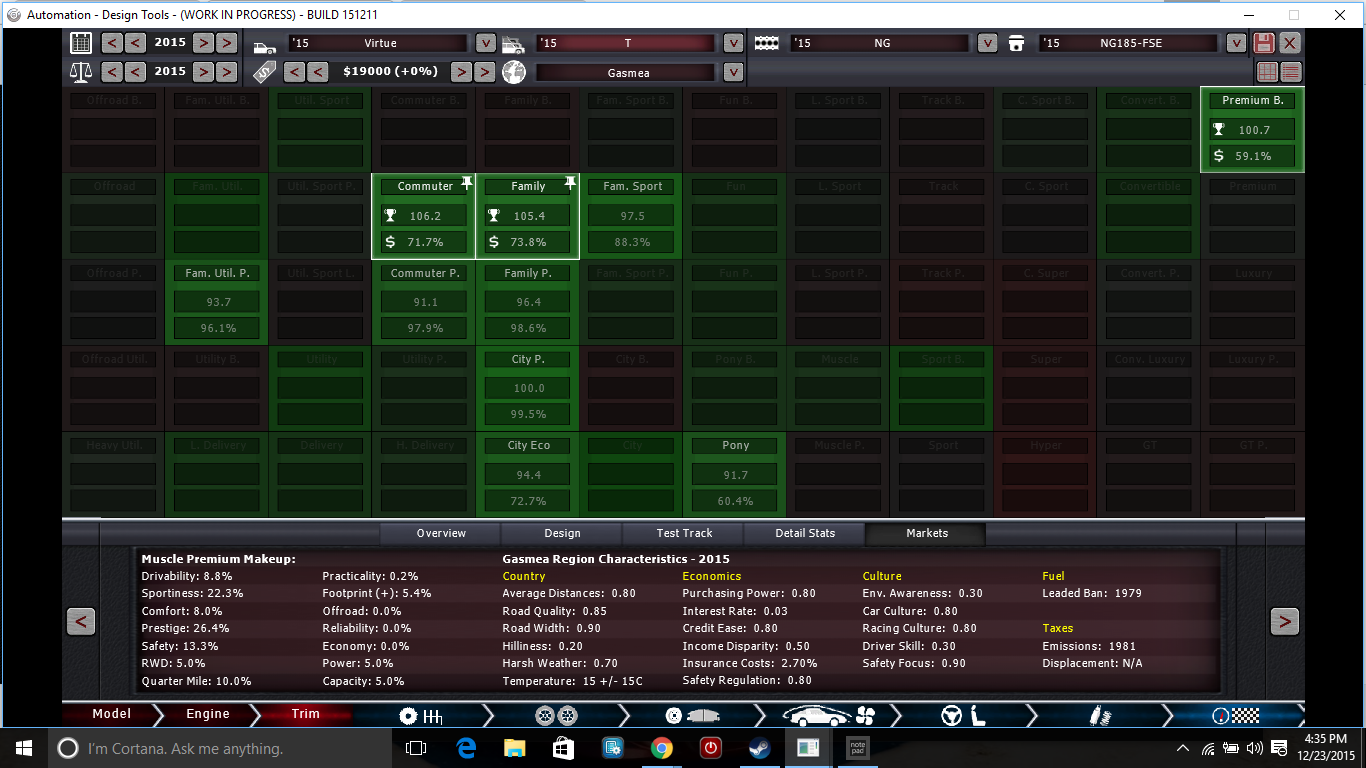This screenshot has width=1366, height=768.
Task: Click the Leaded Ban: 1979 entry
Action: point(1092,593)
